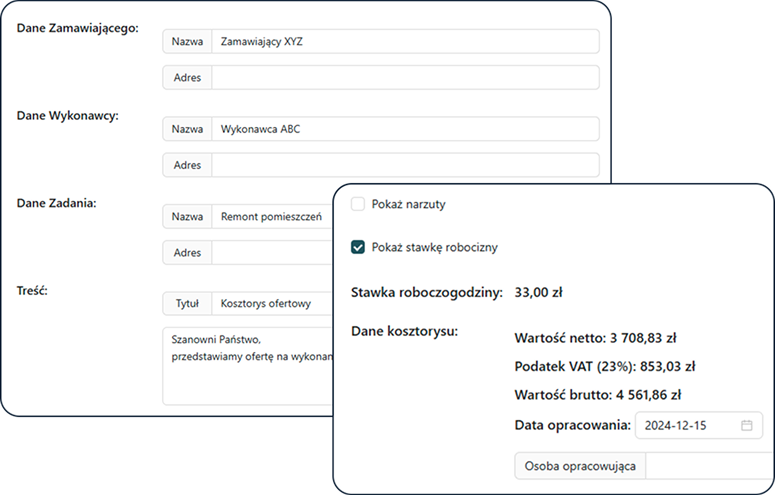775x495 pixels.
Task: Click the Adres field under Dane Wykonawcy
Action: (404, 165)
